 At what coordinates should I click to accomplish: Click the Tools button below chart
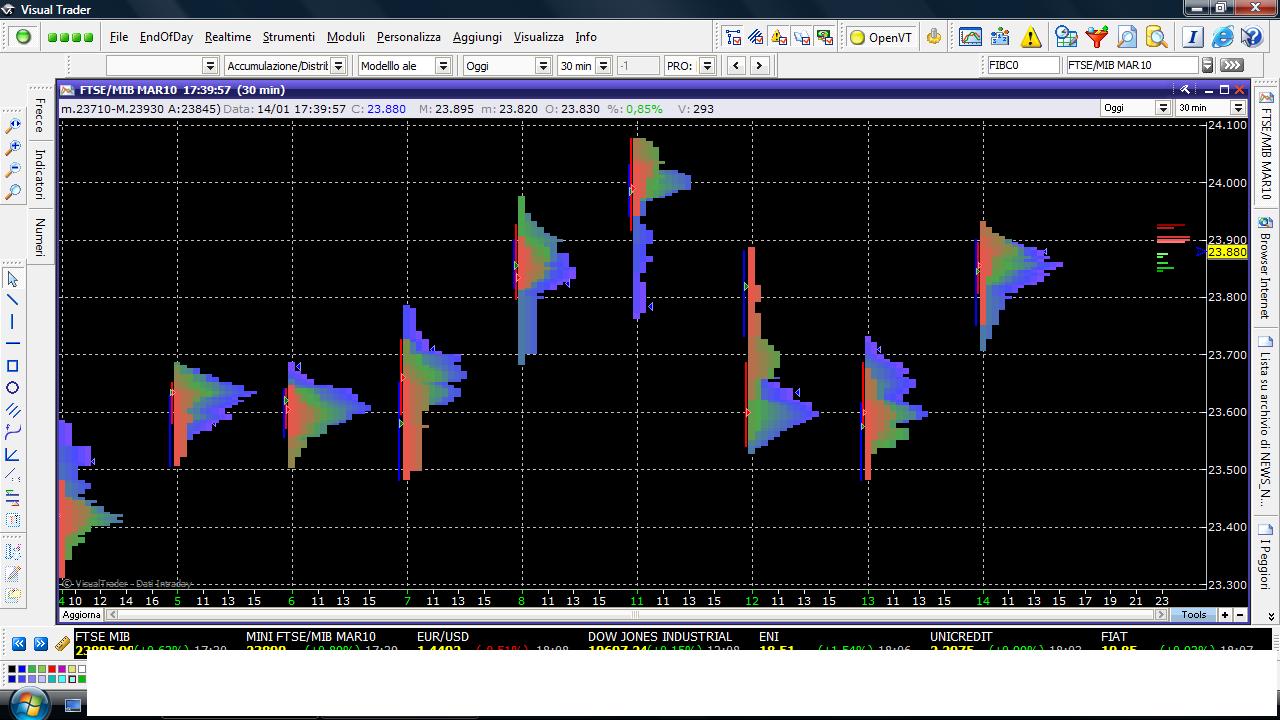tap(1194, 615)
